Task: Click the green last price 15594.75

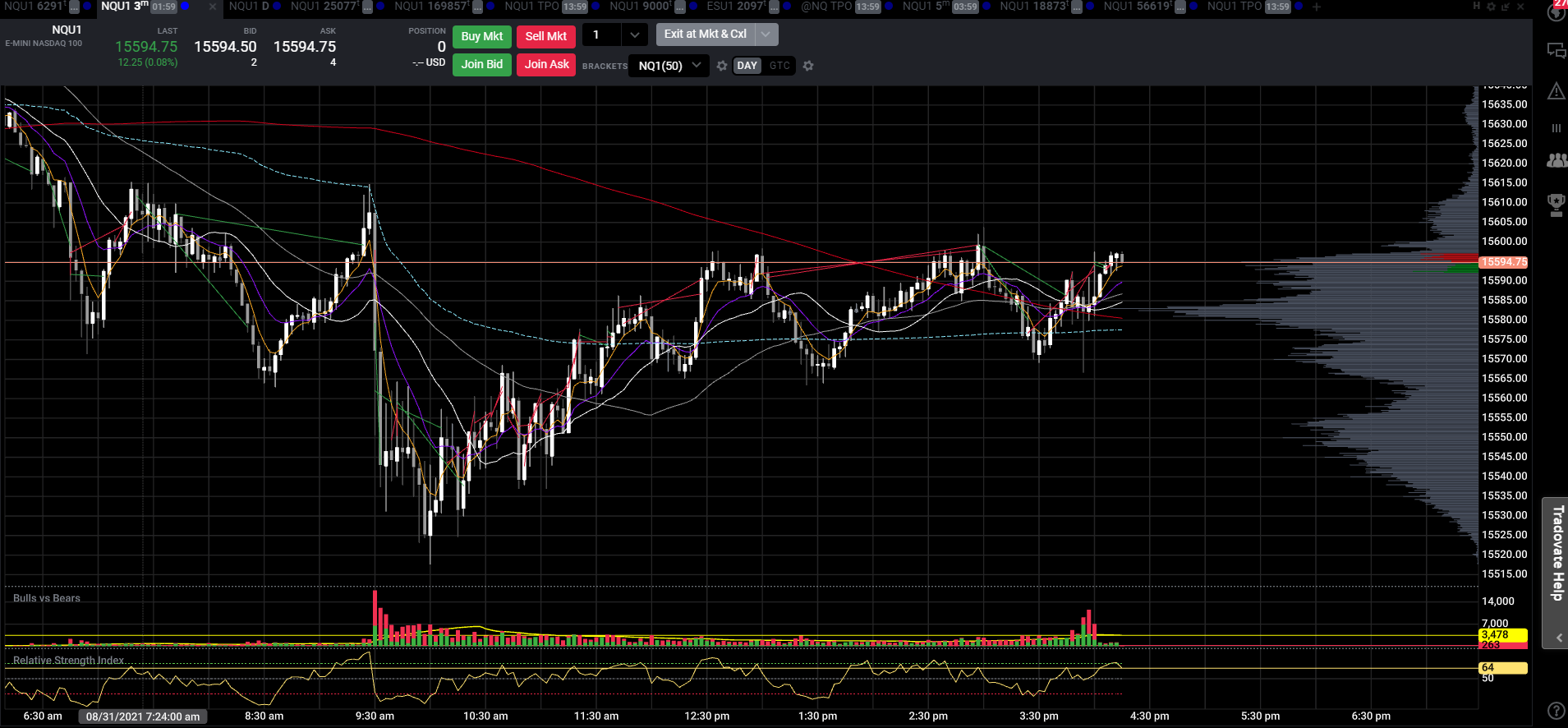Action: pos(146,47)
